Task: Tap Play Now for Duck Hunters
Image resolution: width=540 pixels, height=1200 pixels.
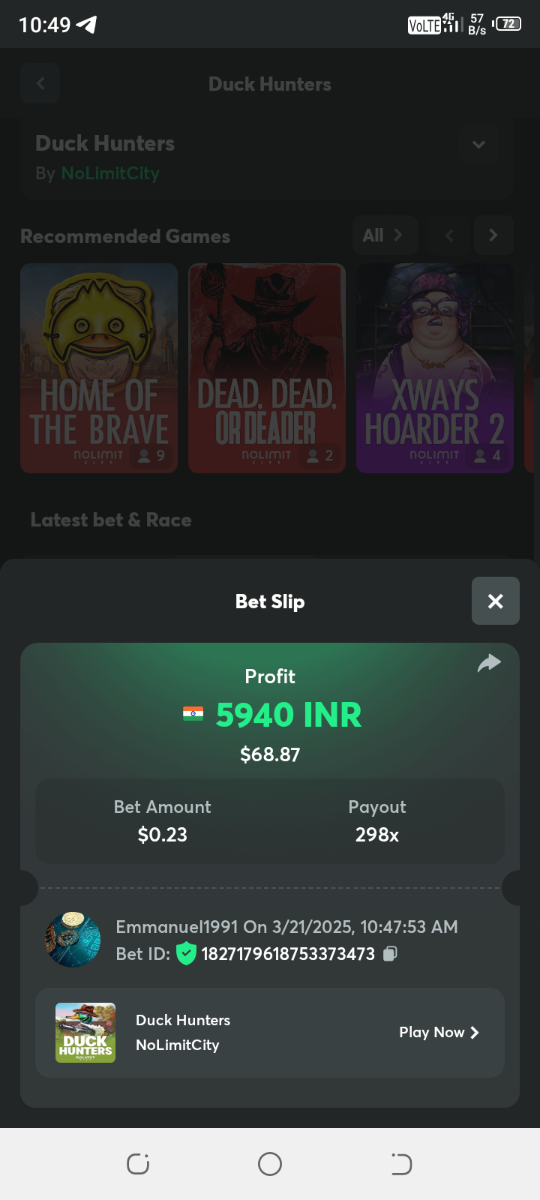Action: coord(439,1033)
